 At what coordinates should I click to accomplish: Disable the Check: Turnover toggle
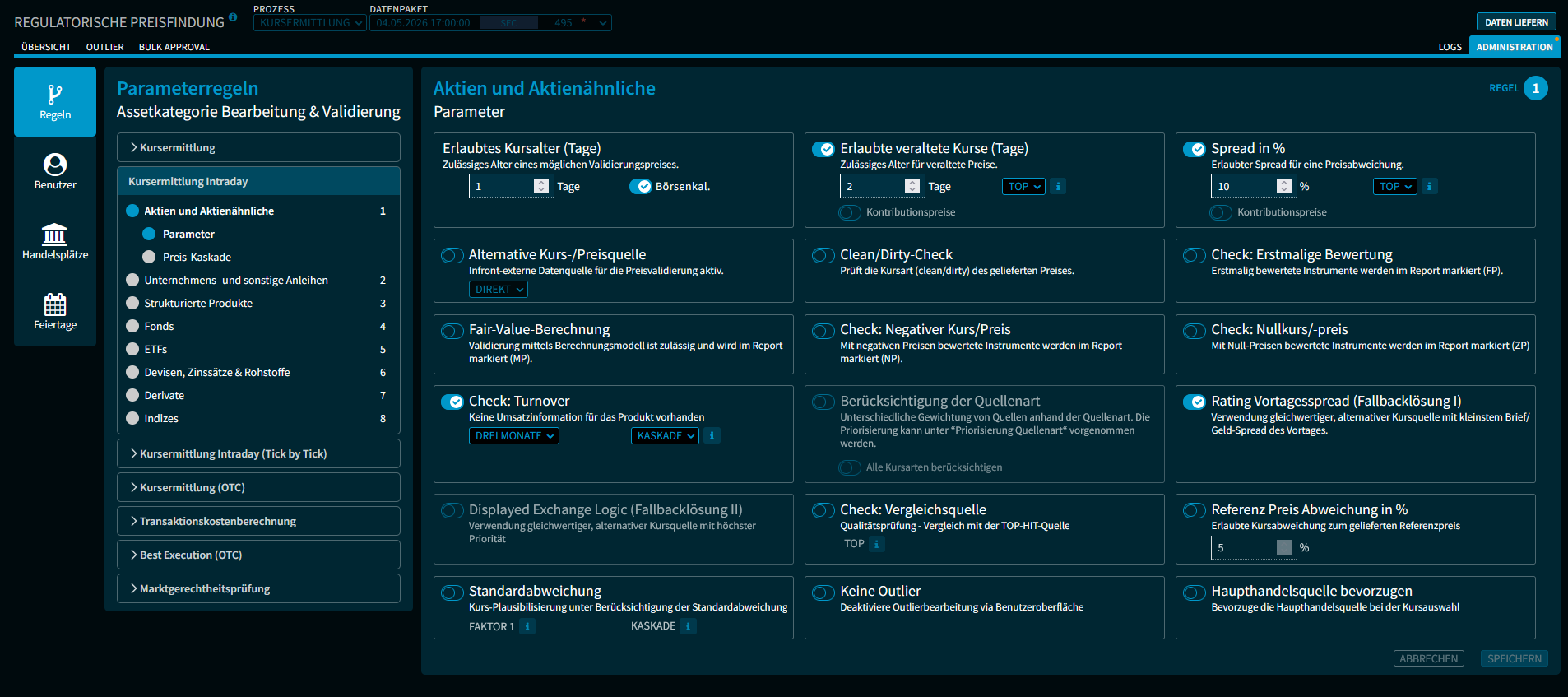(x=452, y=402)
